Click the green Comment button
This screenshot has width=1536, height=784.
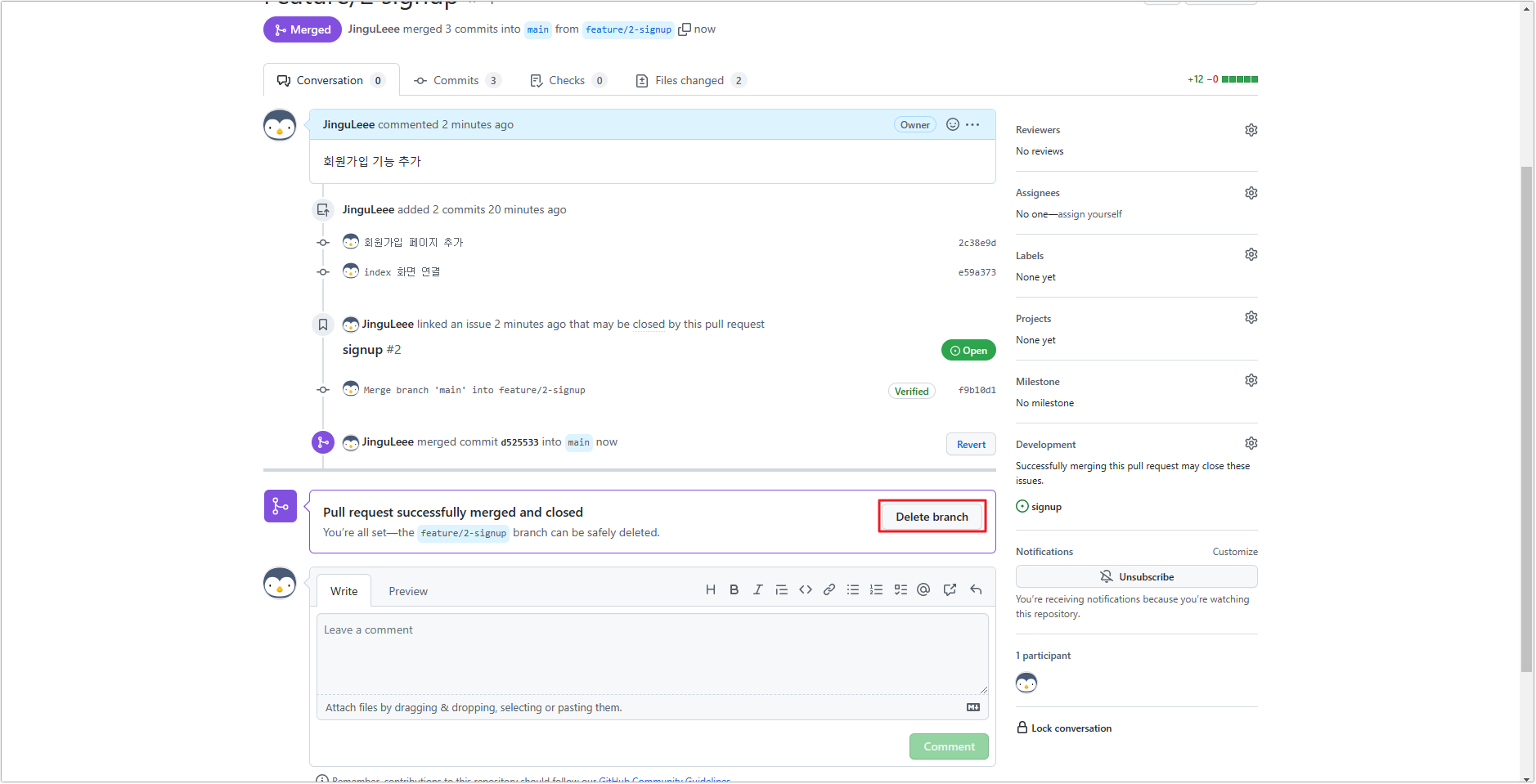pos(949,746)
